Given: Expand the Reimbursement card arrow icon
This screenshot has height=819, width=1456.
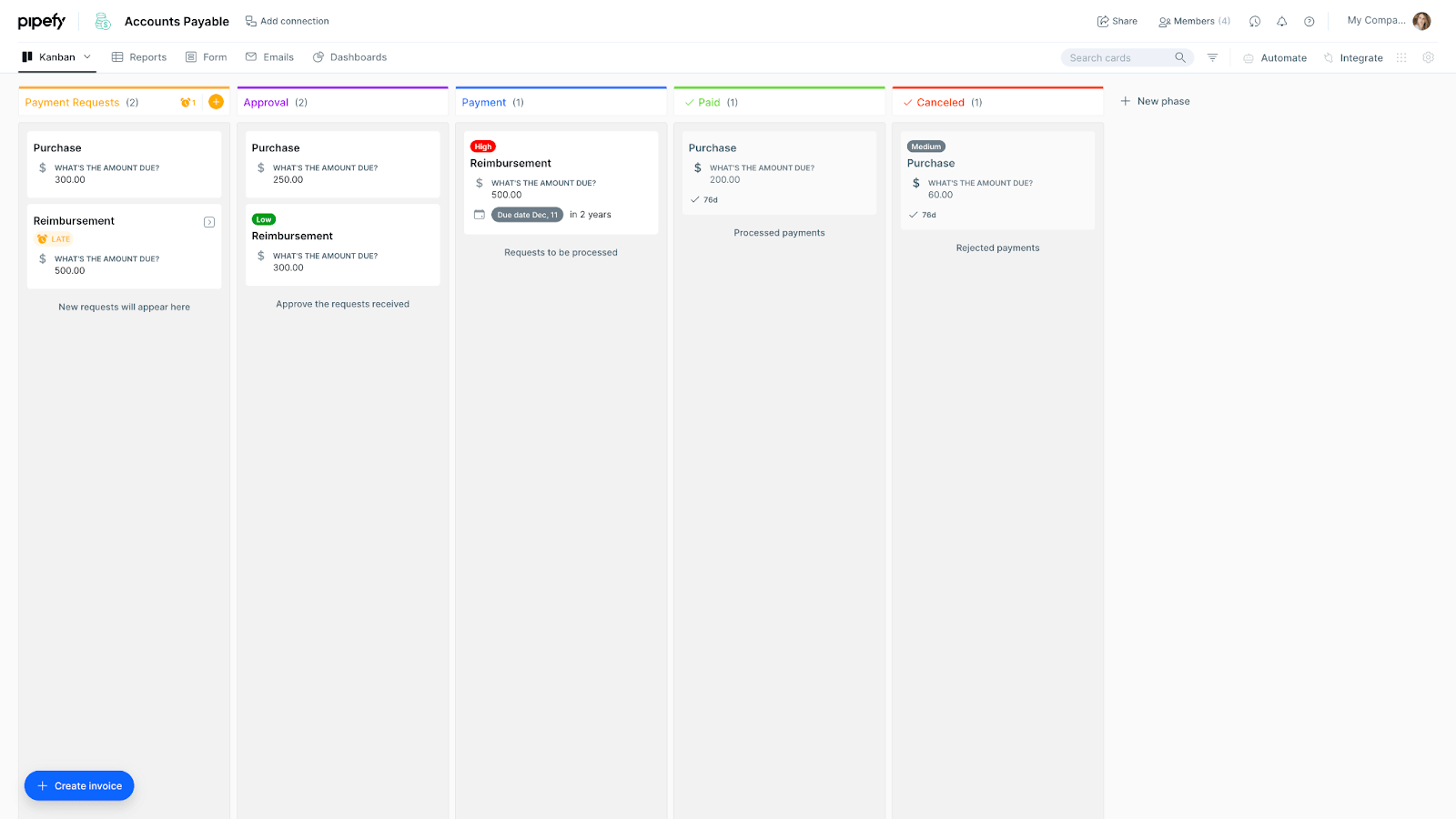Looking at the screenshot, I should click(209, 222).
